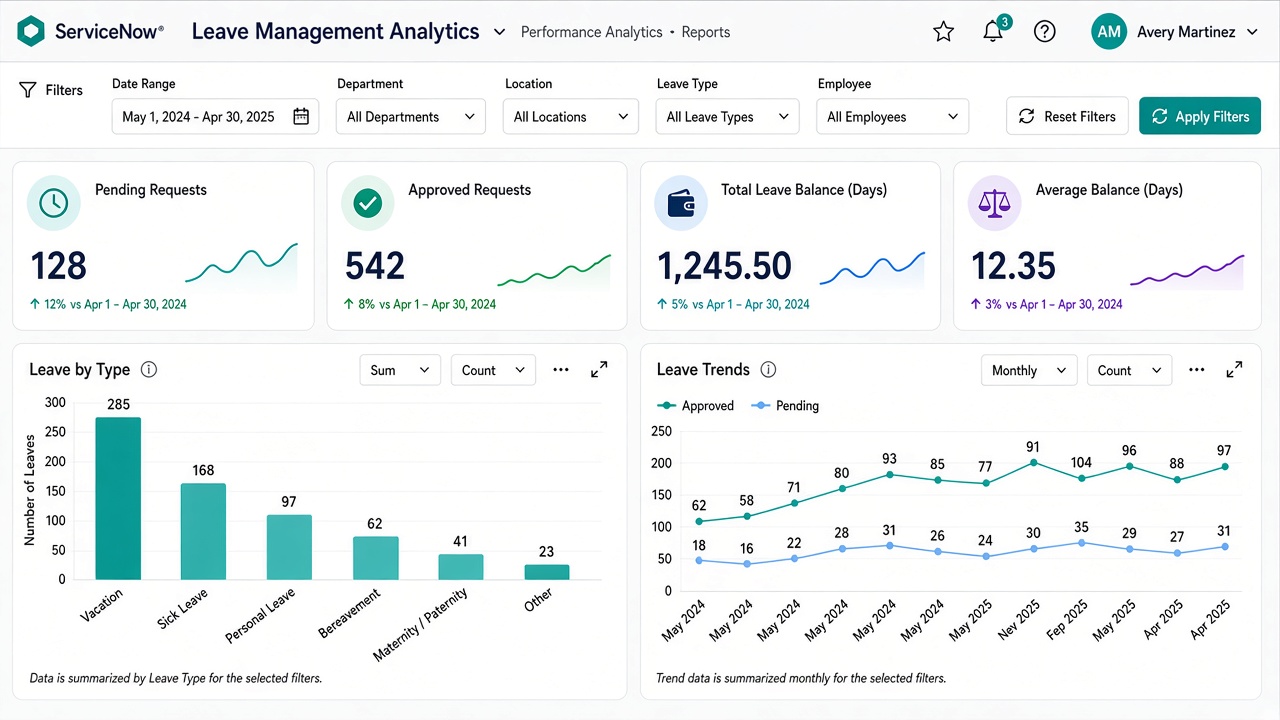Click the Sick Leave bar in chart
This screenshot has width=1280, height=720.
point(204,531)
